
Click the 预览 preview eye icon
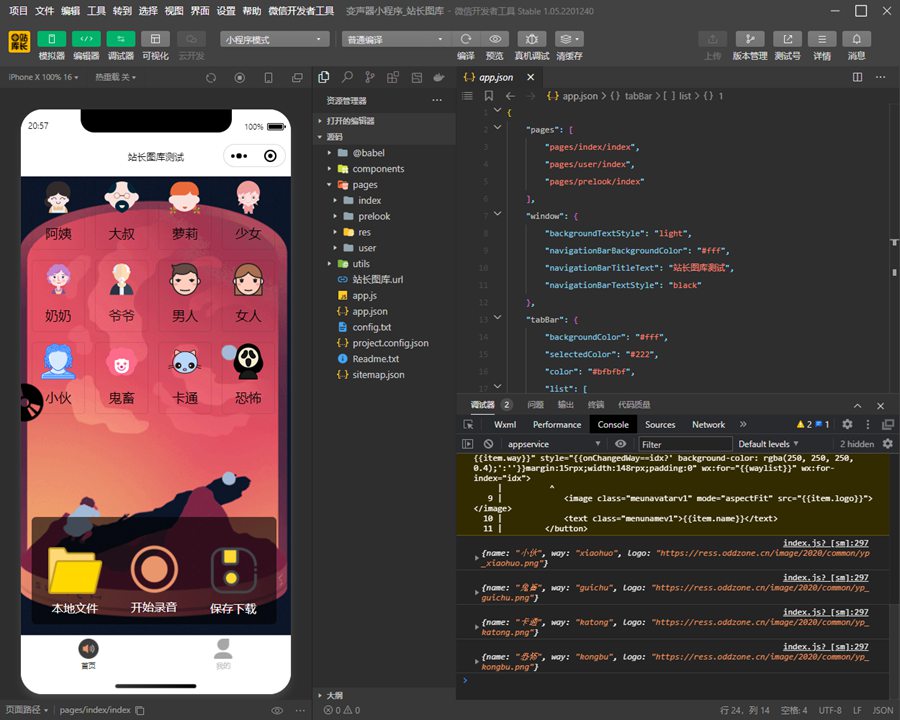[494, 39]
